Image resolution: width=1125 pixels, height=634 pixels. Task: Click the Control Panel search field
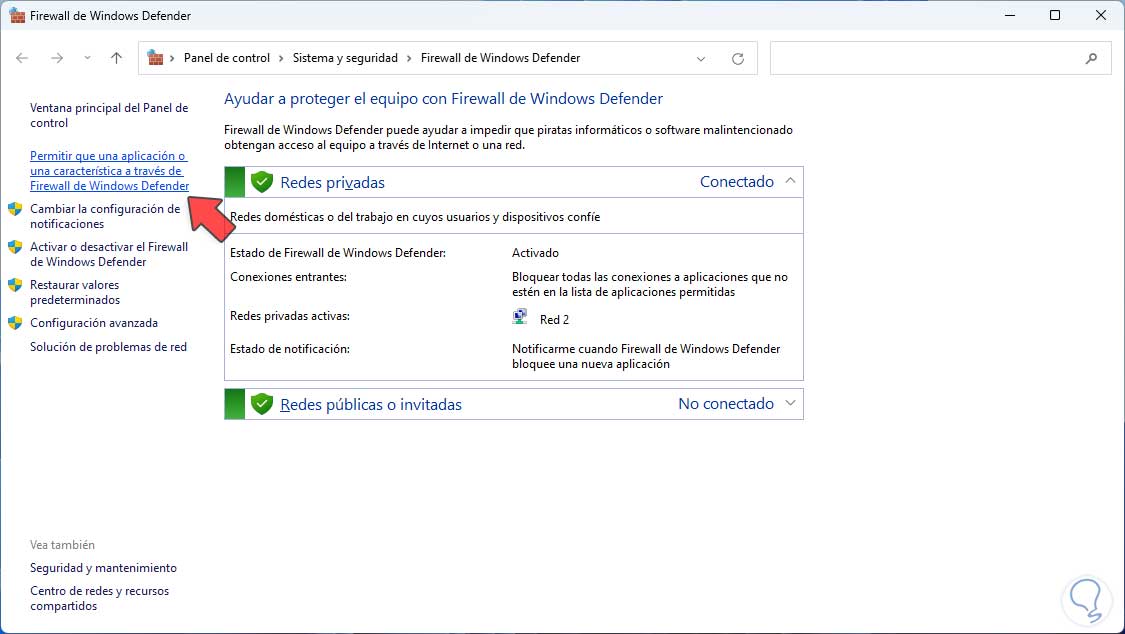[940, 58]
